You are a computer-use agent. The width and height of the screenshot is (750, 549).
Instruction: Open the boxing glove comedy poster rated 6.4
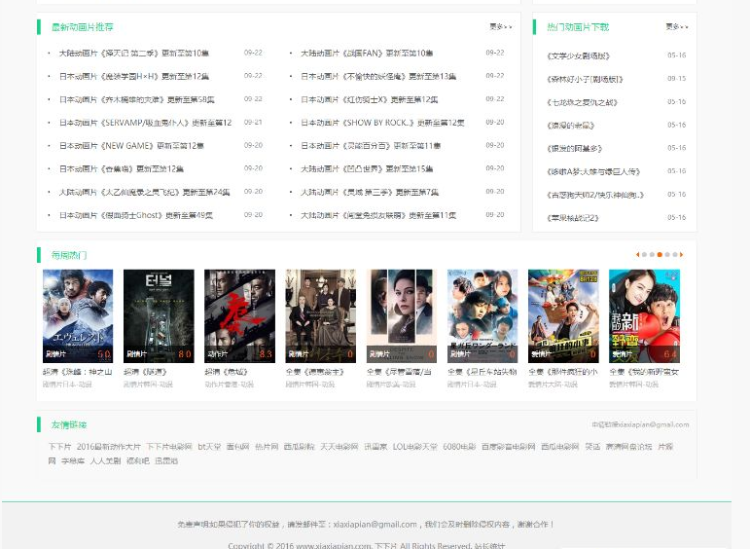coord(644,316)
